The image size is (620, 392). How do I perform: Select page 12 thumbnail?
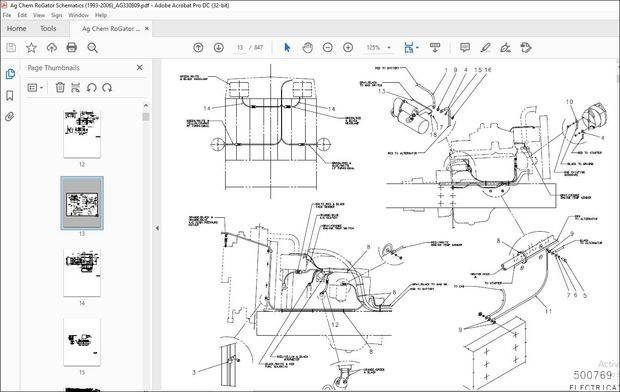click(82, 134)
